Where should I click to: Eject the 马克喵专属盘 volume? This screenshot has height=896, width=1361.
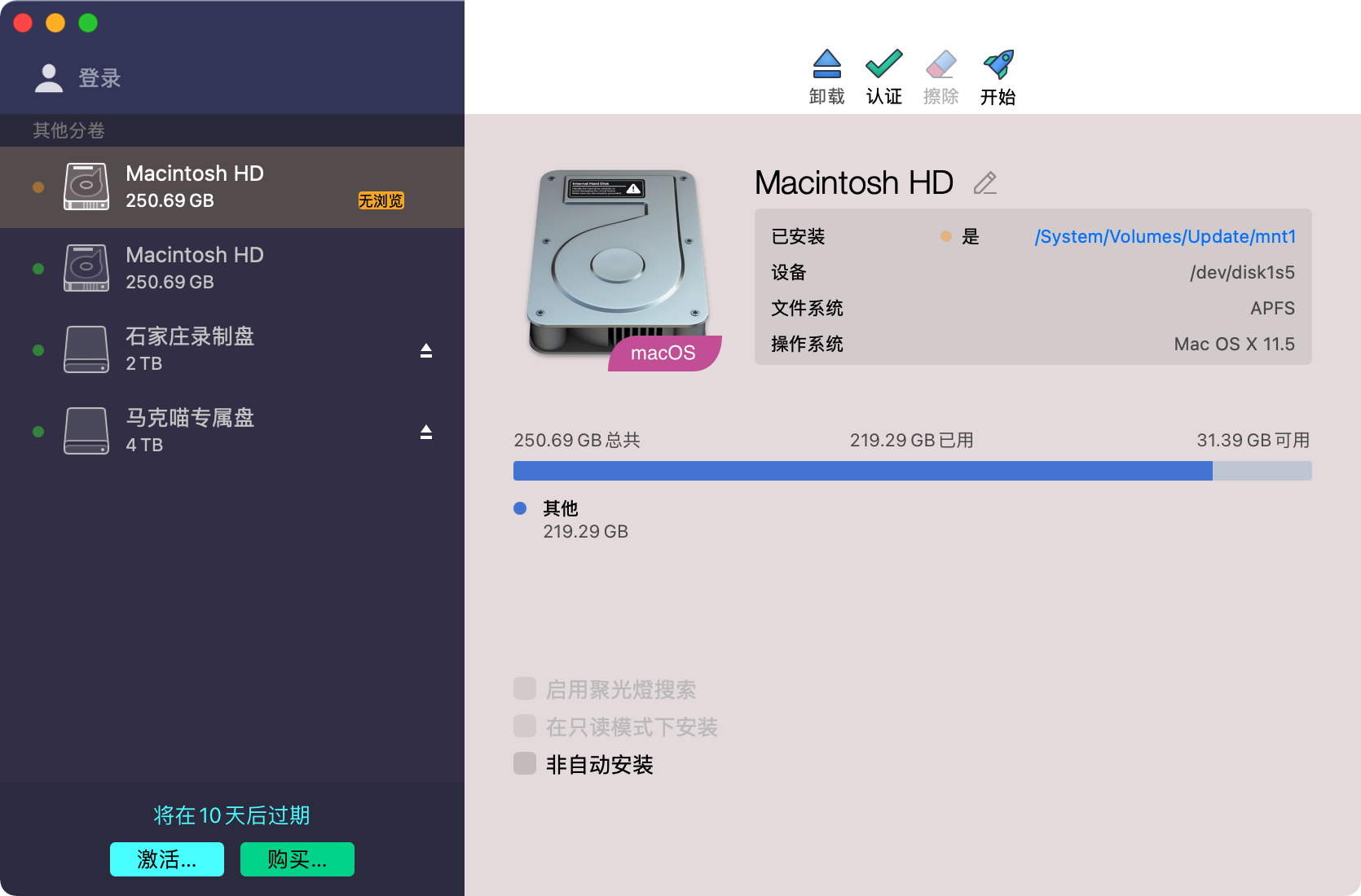tap(425, 432)
